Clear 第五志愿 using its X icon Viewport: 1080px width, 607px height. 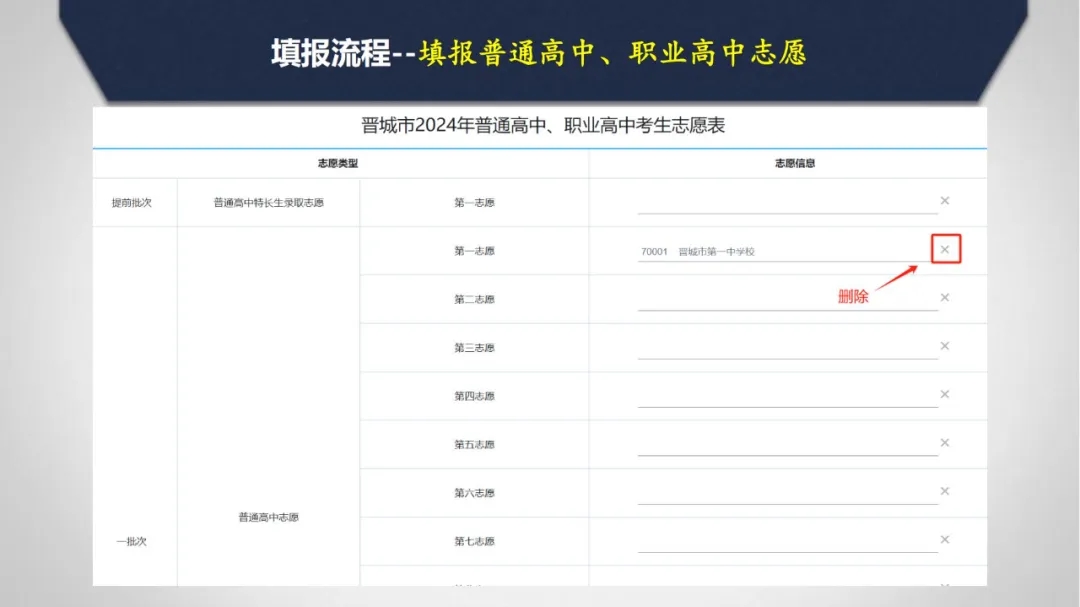pyautogui.click(x=945, y=443)
